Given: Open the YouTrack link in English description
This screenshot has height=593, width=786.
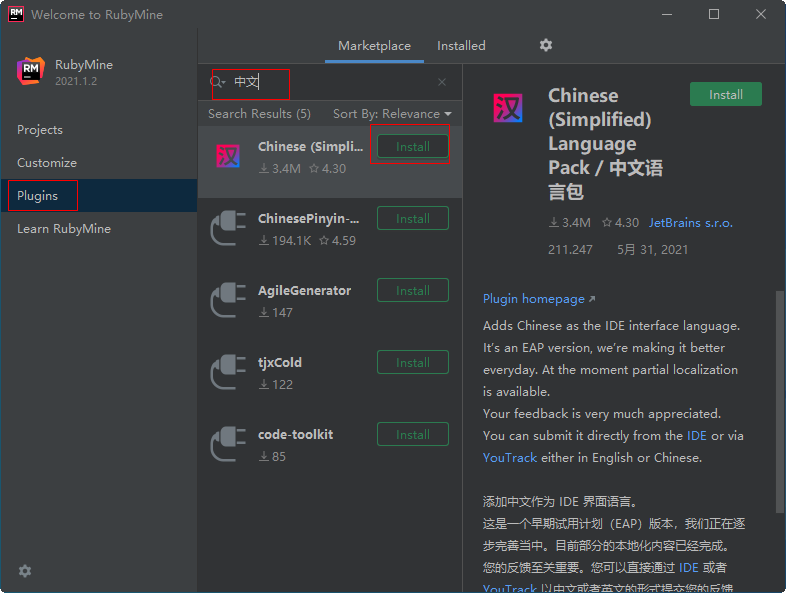Looking at the screenshot, I should click(510, 458).
